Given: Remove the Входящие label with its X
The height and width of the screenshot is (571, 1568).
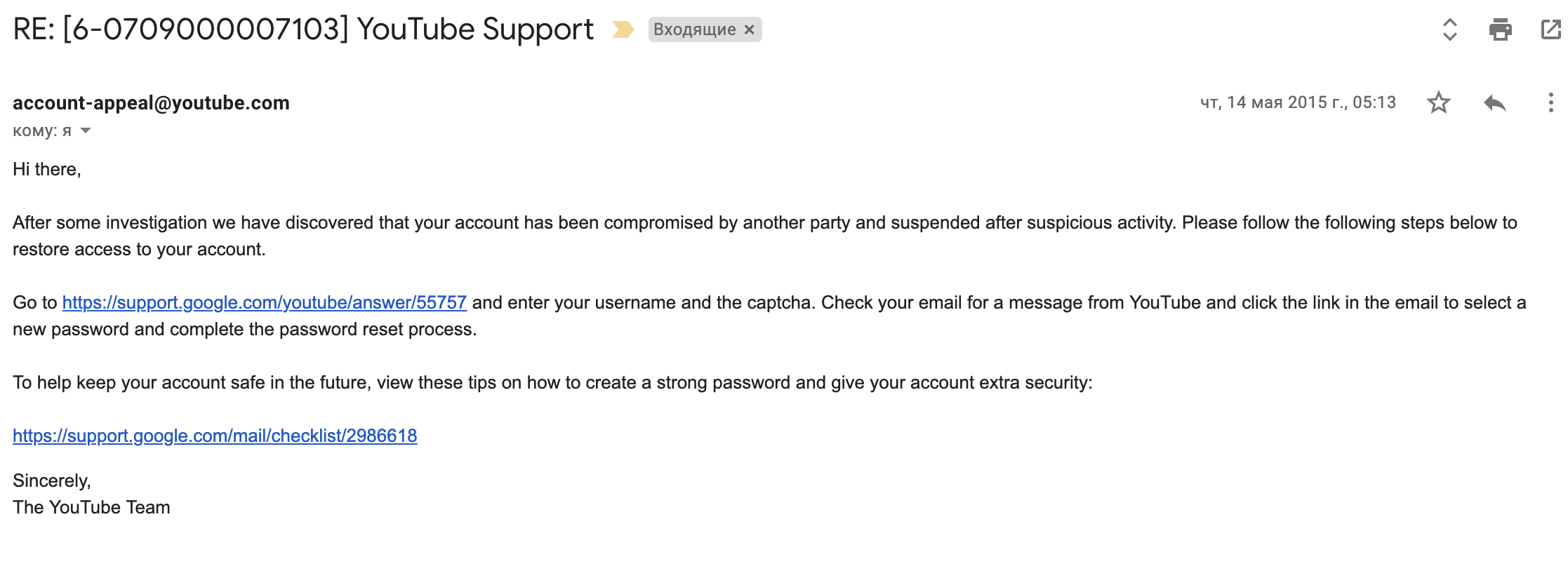Looking at the screenshot, I should [x=750, y=29].
